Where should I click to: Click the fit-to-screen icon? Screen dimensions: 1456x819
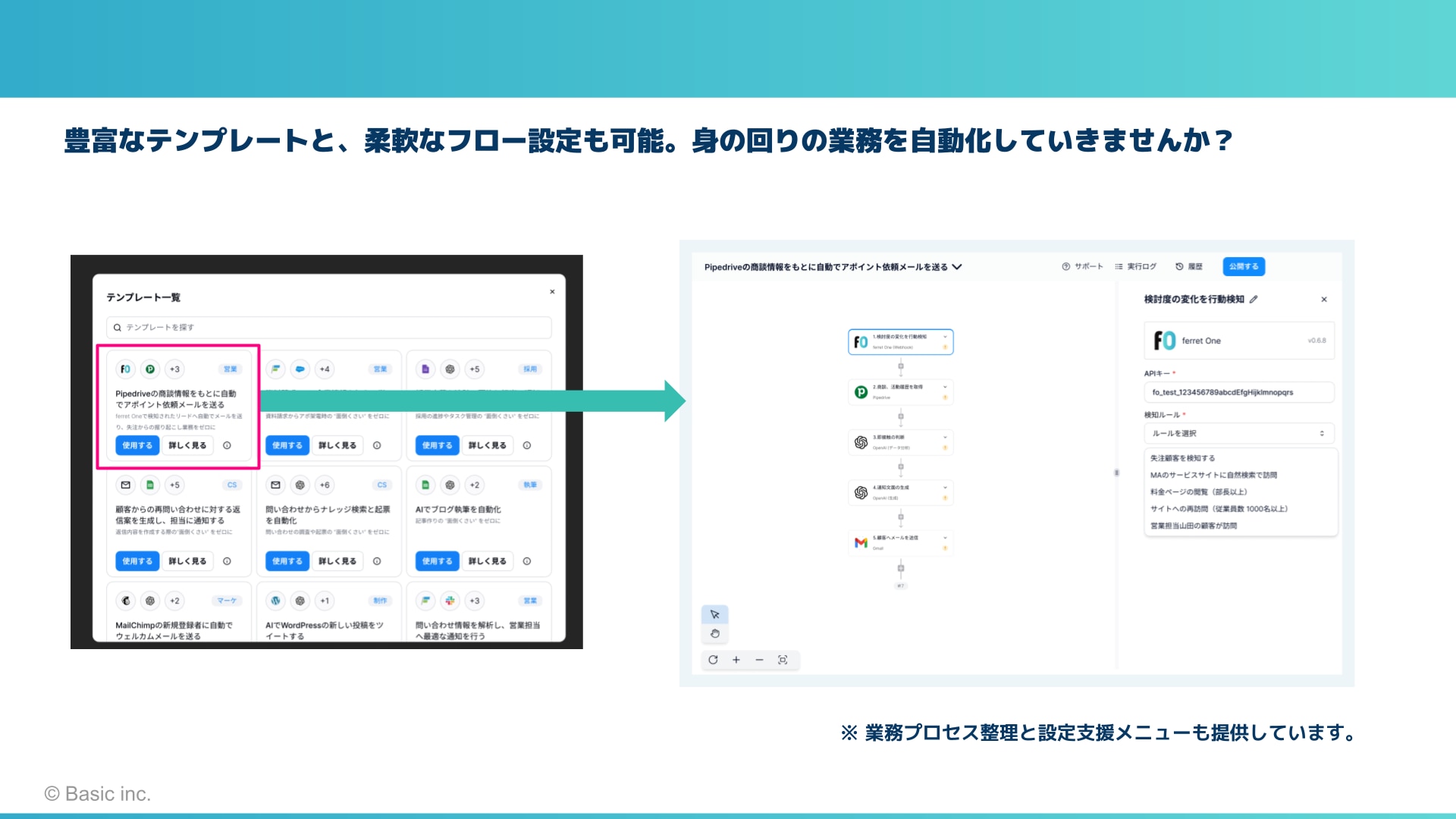[783, 660]
